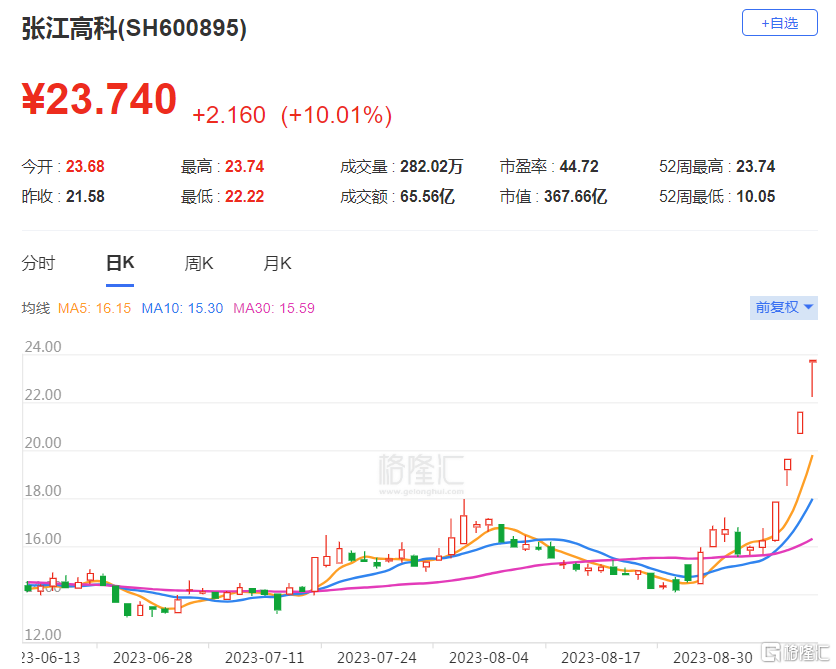Viewport: 836px width, 669px height.
Task: Click 市值 value 367.66亿
Action: 576,196
